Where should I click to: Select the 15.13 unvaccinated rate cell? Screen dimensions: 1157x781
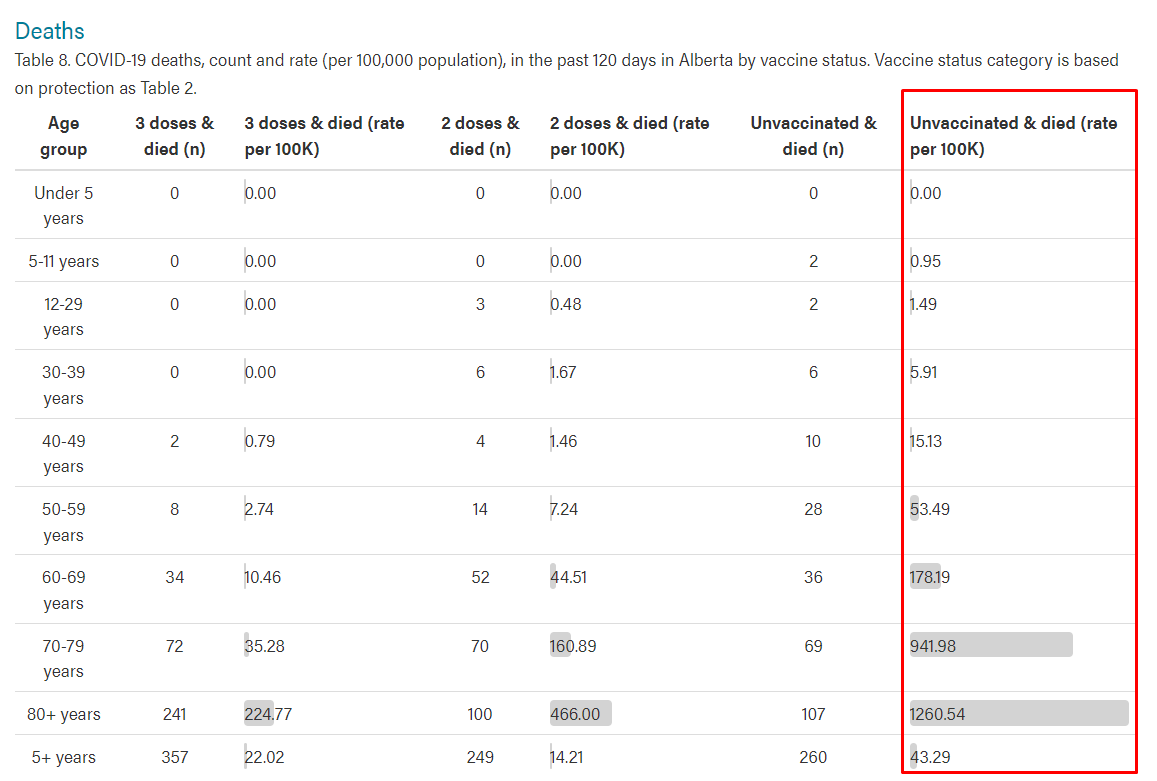(x=926, y=441)
